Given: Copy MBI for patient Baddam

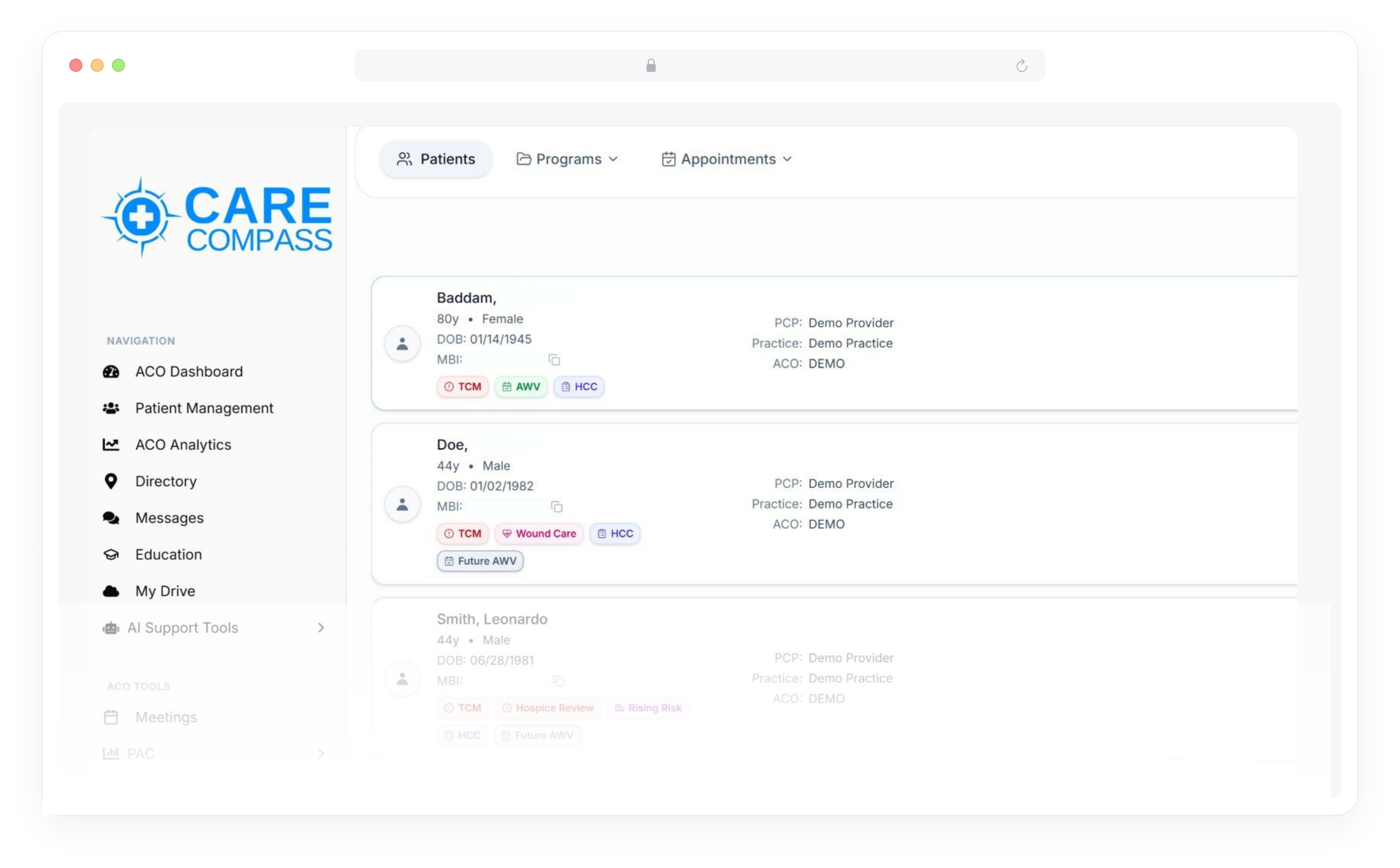Looking at the screenshot, I should 554,360.
